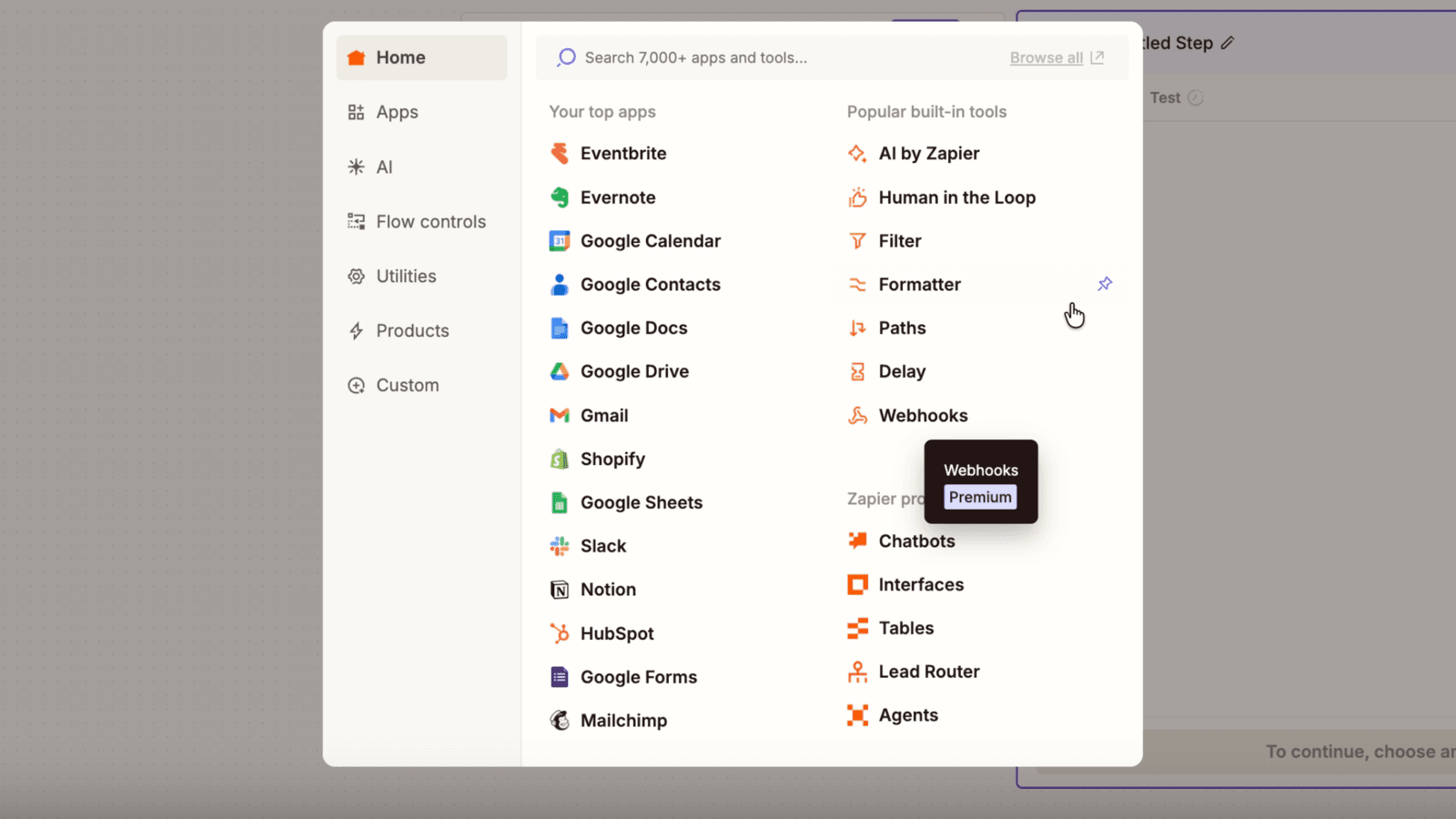Click the Webhooks tool icon
Image resolution: width=1456 pixels, height=819 pixels.
pos(857,416)
